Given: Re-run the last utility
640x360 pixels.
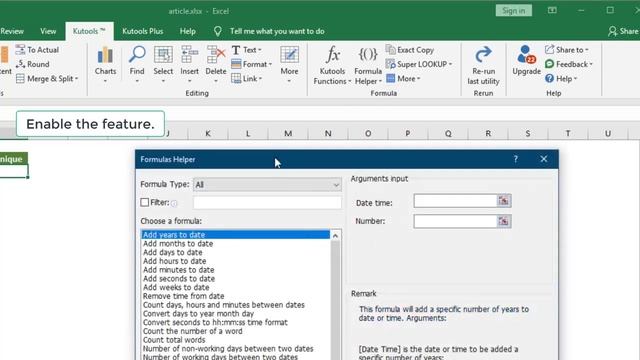Looking at the screenshot, I should pyautogui.click(x=483, y=65).
